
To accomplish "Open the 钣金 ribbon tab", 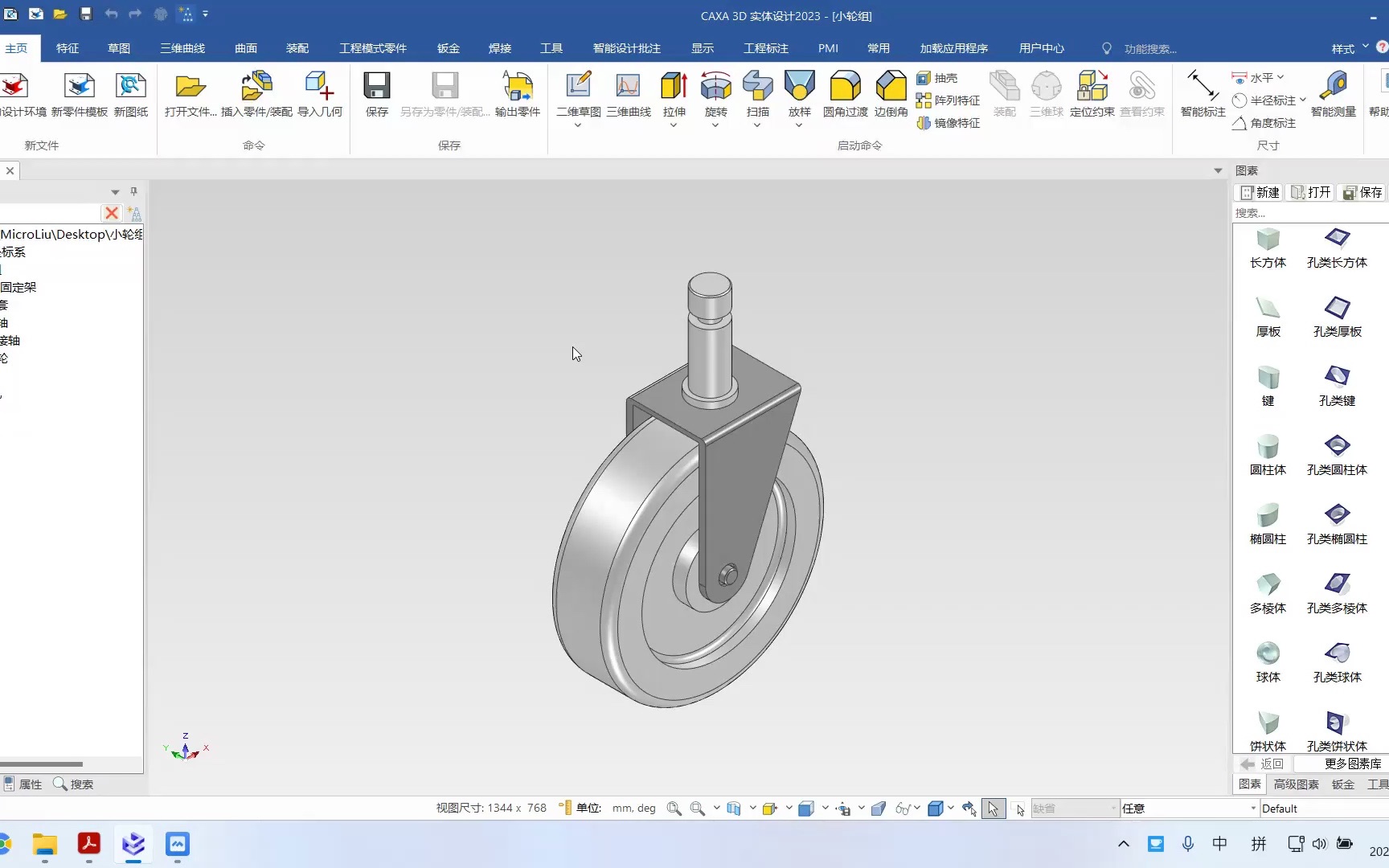I will (x=449, y=48).
